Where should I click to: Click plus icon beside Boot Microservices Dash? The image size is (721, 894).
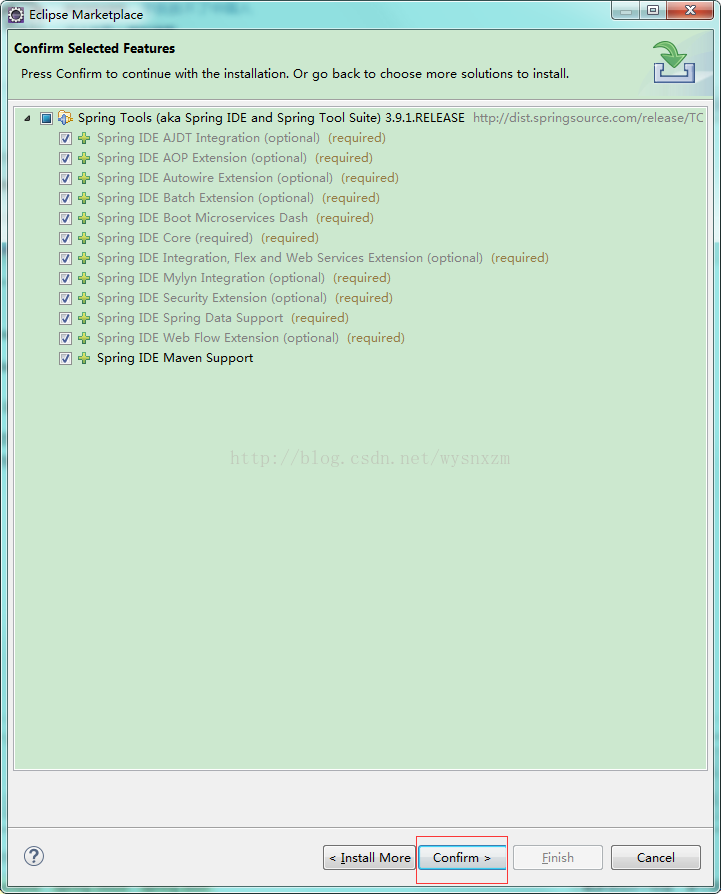click(x=84, y=218)
